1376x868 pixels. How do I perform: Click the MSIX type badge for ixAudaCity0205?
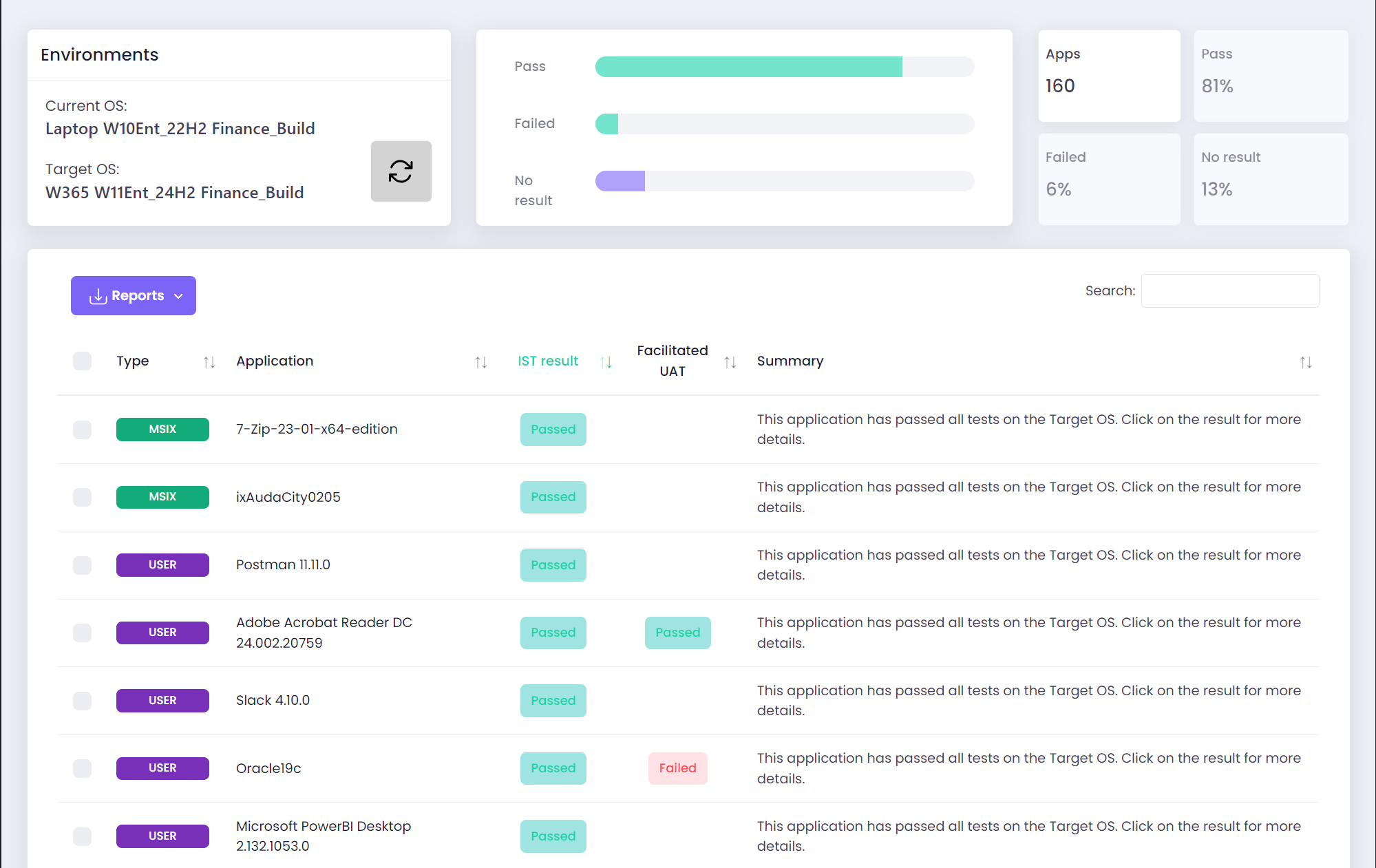click(x=162, y=497)
